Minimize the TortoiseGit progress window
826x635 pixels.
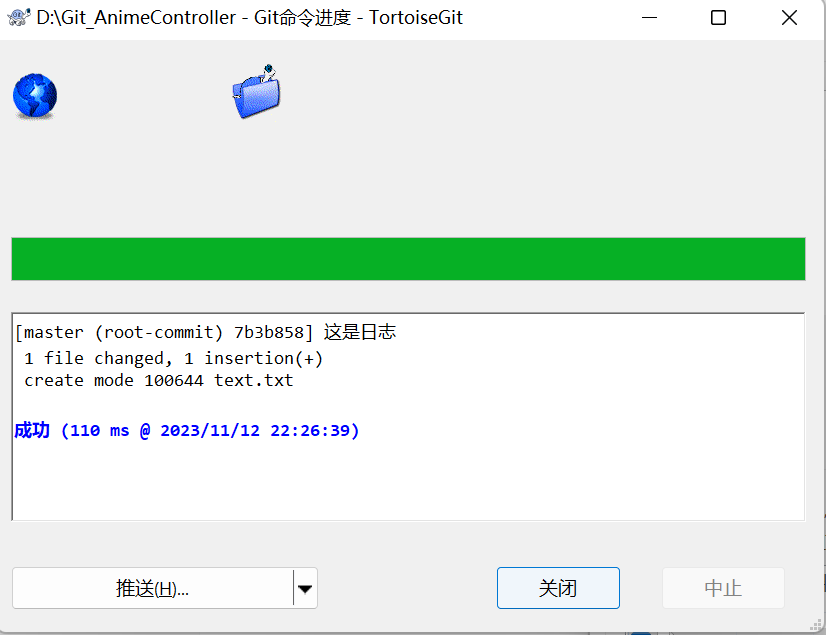[x=649, y=18]
